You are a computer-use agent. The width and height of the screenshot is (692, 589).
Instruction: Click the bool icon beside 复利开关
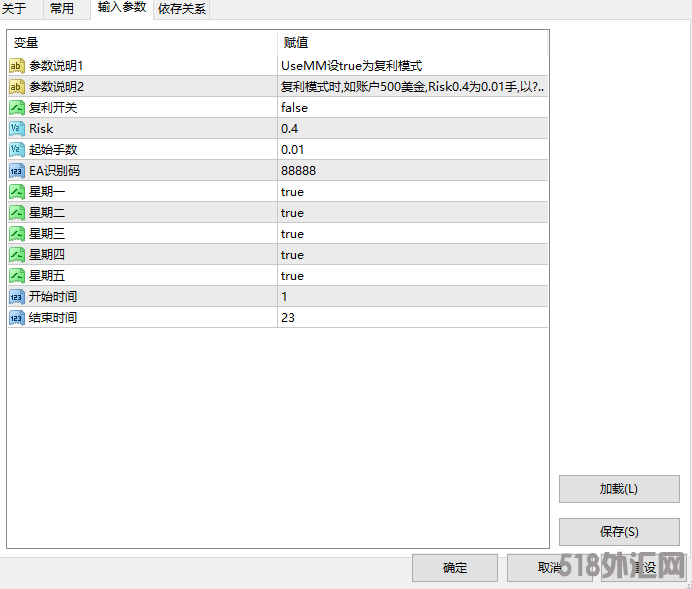[x=16, y=108]
